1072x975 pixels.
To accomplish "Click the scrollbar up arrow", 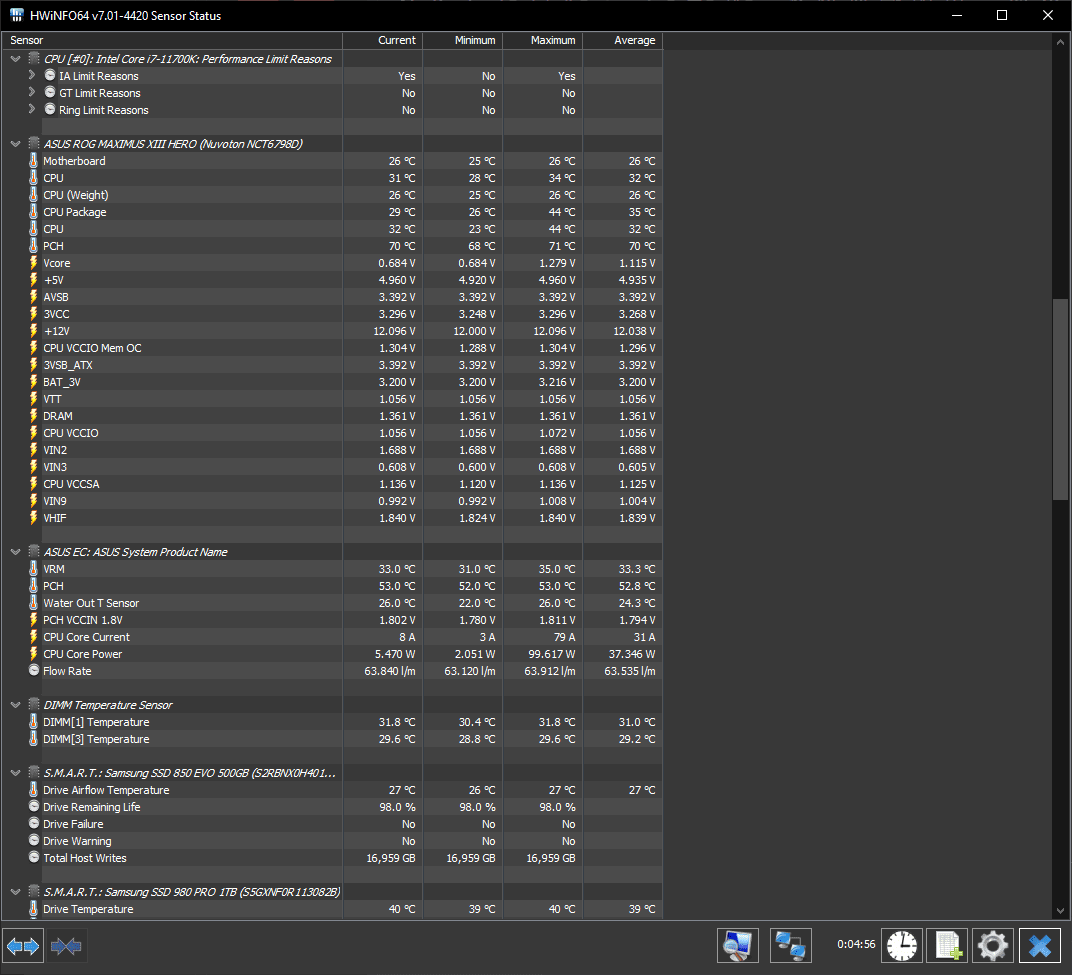I will click(1060, 41).
